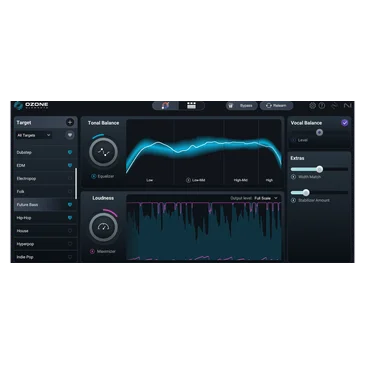Add a new target with plus icon
The width and height of the screenshot is (365, 365).
point(70,122)
